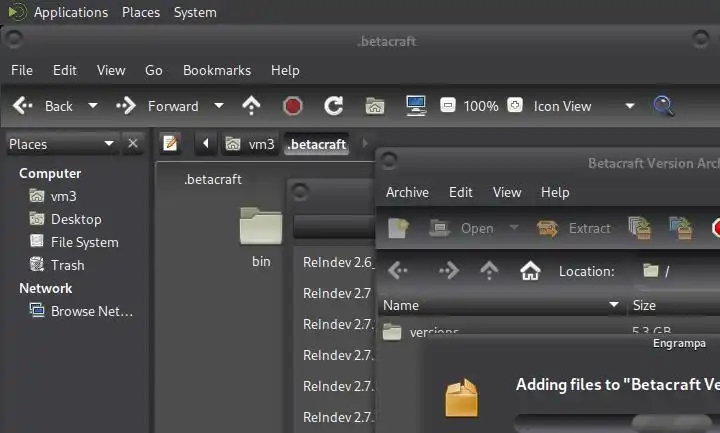The width and height of the screenshot is (720, 433).
Task: Click the Open archive icon in Engrampa
Action: (x=439, y=228)
